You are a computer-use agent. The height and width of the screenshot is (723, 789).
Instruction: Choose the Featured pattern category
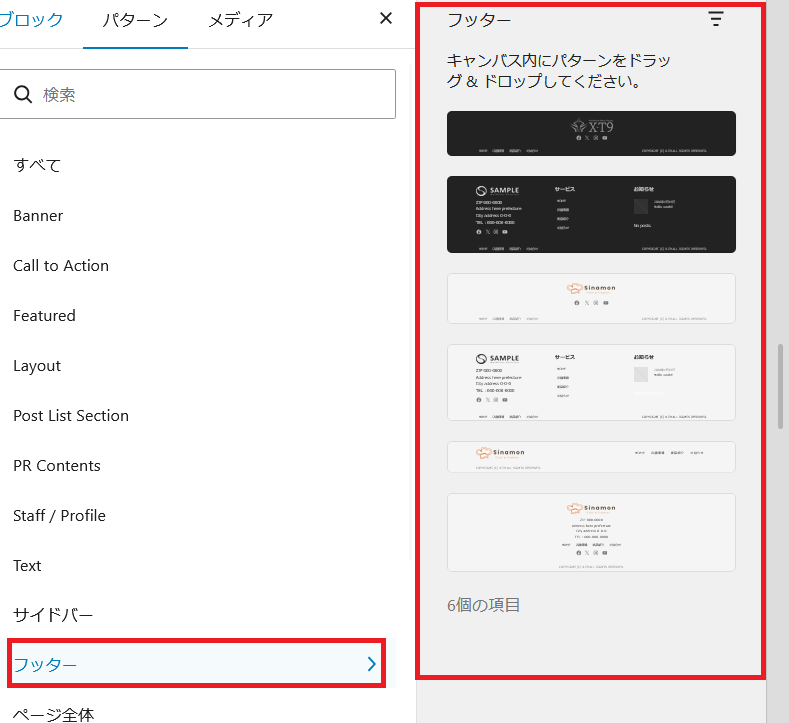(44, 316)
